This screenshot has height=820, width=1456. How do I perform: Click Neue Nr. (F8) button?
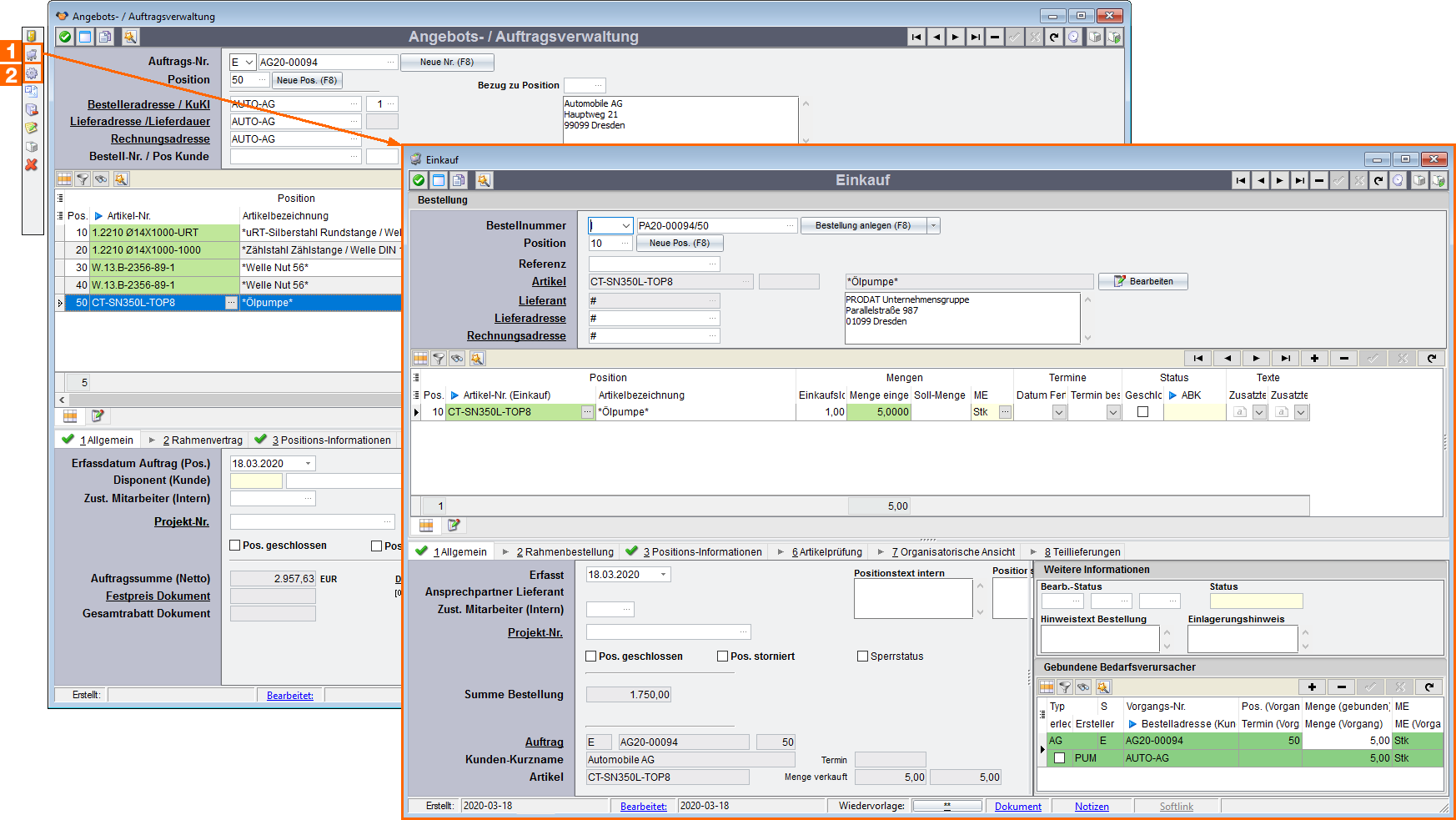click(x=447, y=63)
